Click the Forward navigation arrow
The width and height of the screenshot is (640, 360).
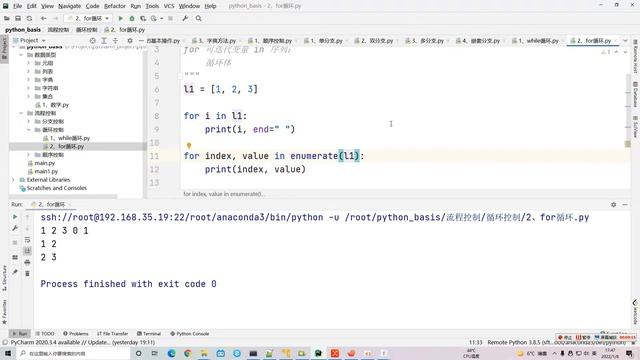pyautogui.click(x=56, y=18)
